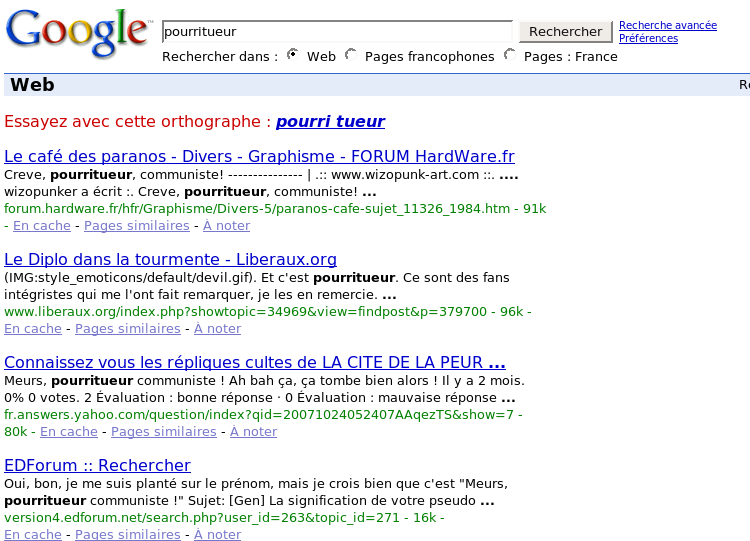
Task: Select Pages francophones radio option
Action: click(x=351, y=55)
